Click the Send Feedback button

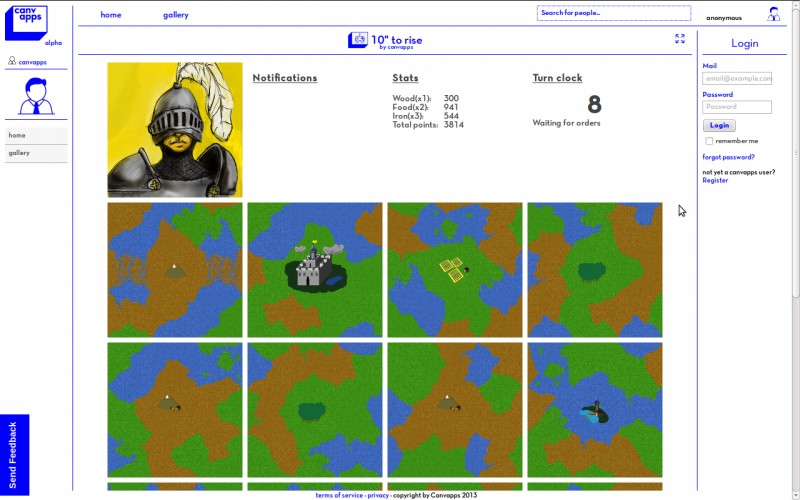[x=14, y=455]
